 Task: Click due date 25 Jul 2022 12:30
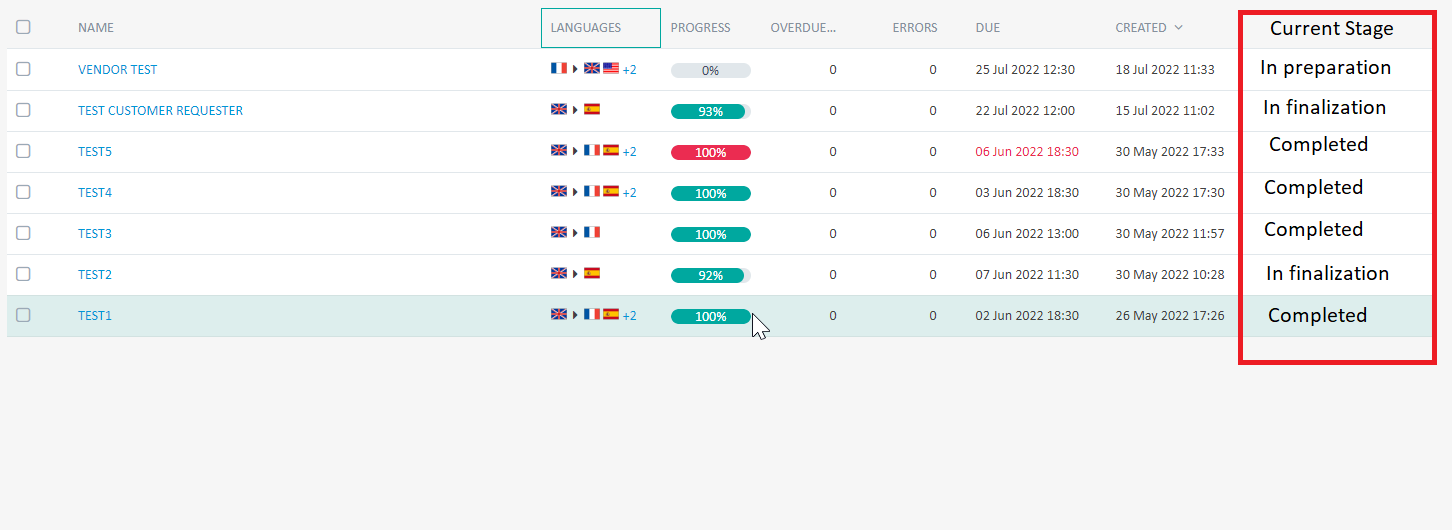tap(1025, 70)
